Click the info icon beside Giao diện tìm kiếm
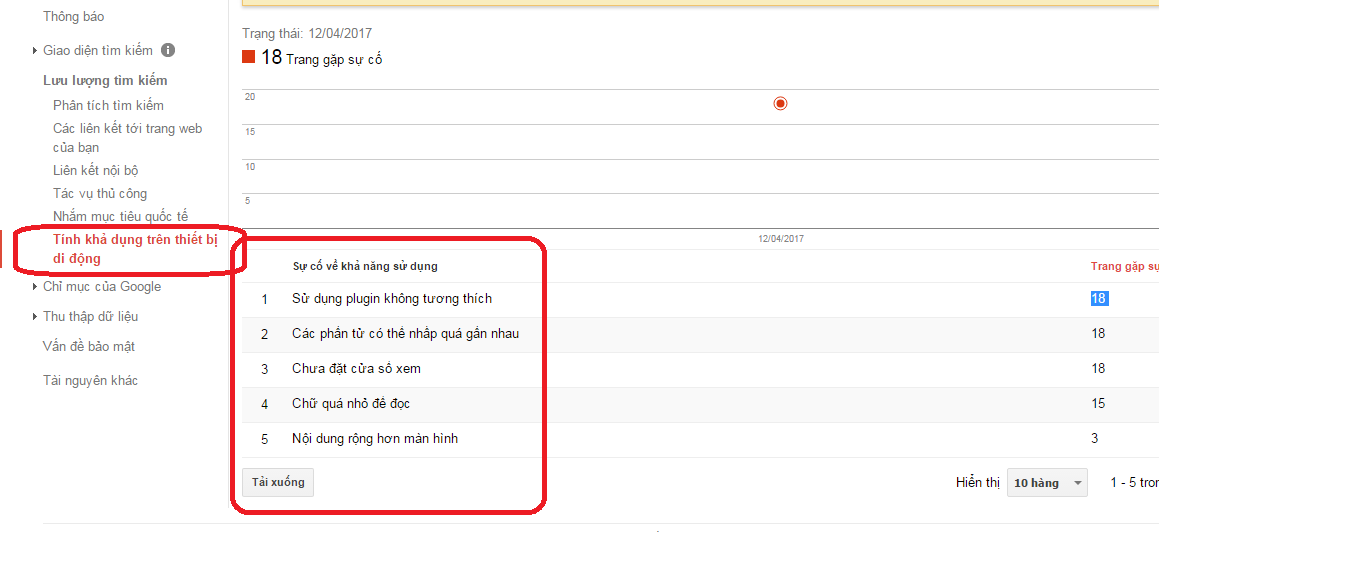Viewport: 1357px width, 582px height. click(x=168, y=50)
